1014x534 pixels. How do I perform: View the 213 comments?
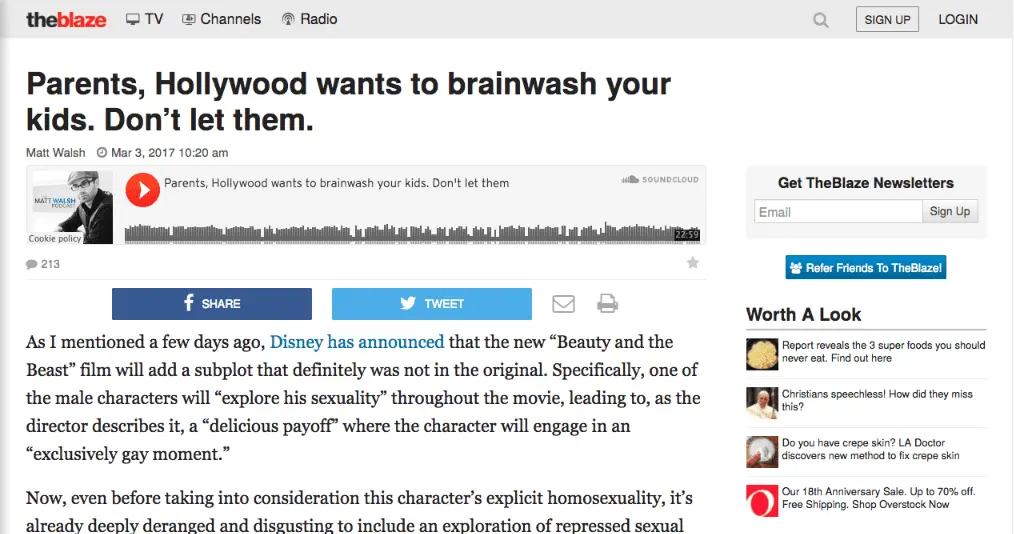[x=43, y=264]
